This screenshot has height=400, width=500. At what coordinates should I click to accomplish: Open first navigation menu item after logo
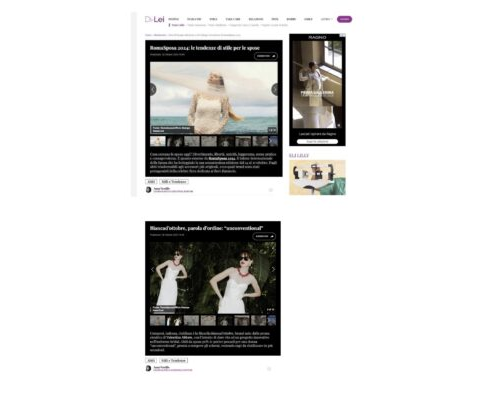click(x=174, y=19)
